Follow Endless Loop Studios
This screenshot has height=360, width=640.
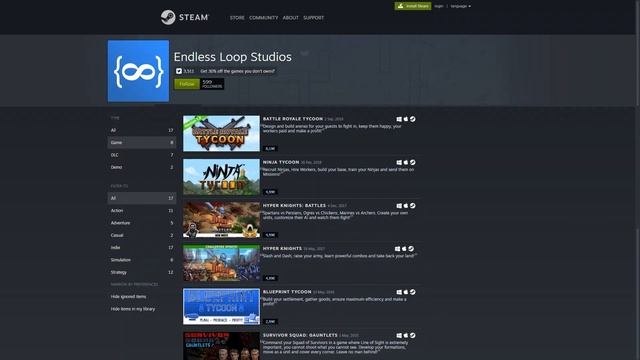(187, 84)
